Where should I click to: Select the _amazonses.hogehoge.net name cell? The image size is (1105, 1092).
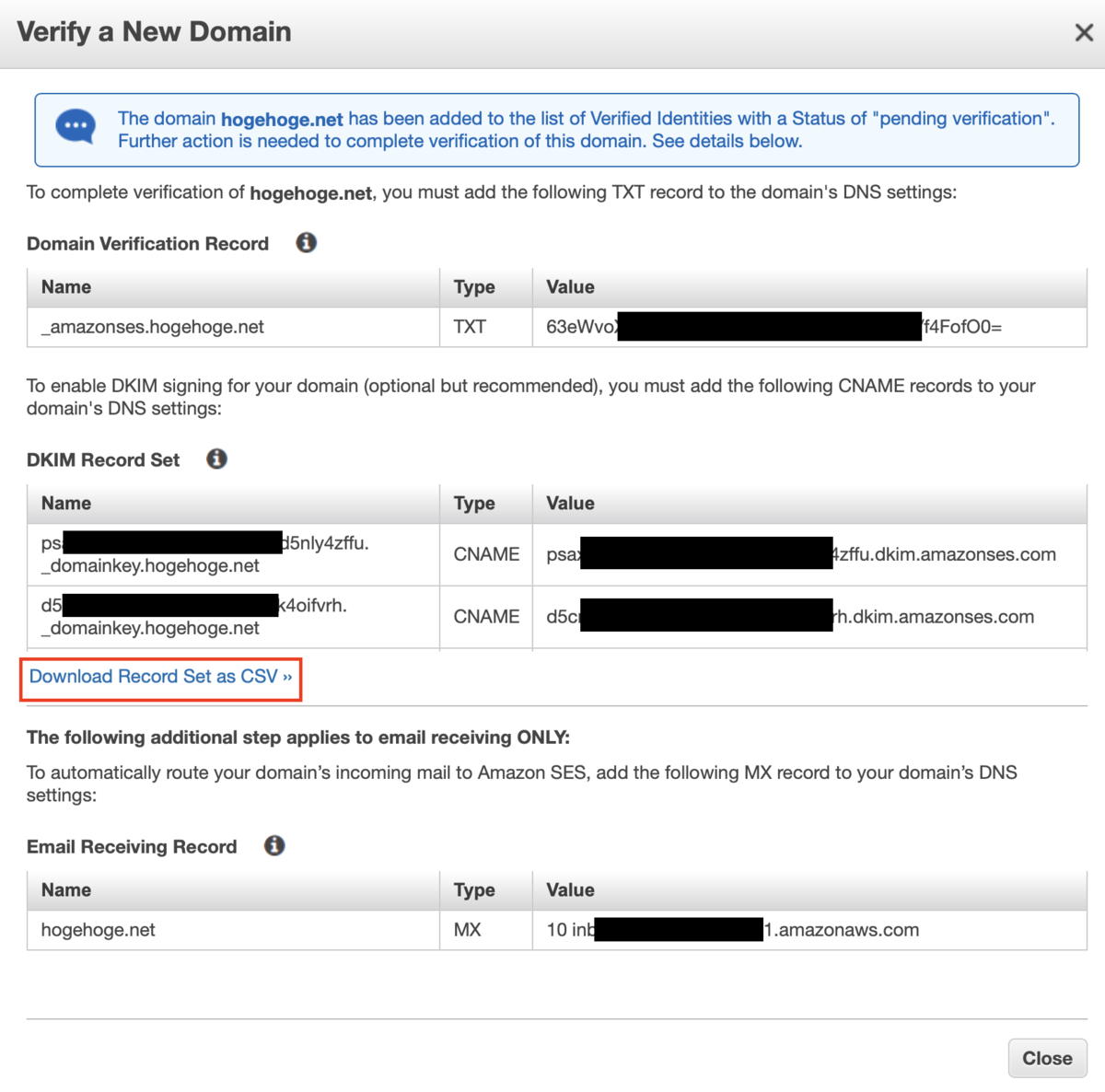click(233, 327)
